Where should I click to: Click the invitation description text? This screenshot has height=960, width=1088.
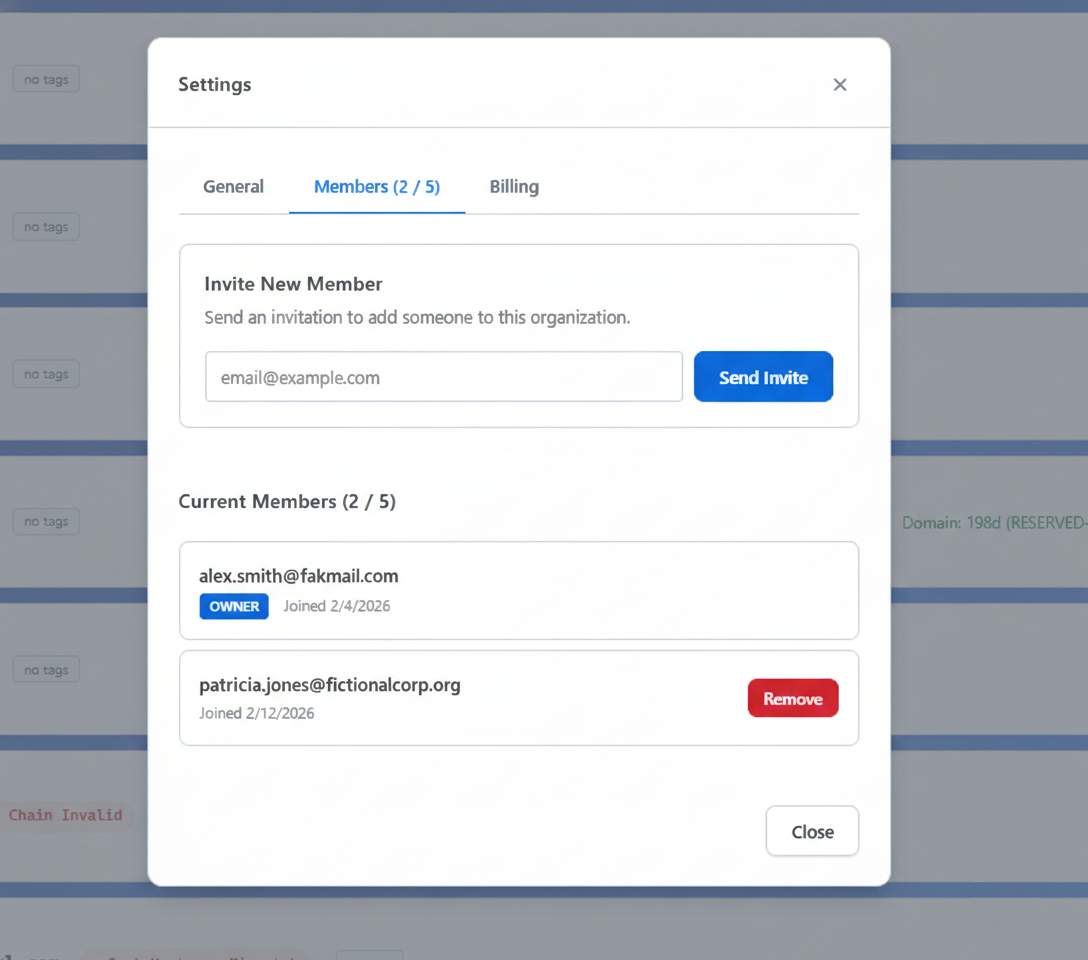pos(417,318)
